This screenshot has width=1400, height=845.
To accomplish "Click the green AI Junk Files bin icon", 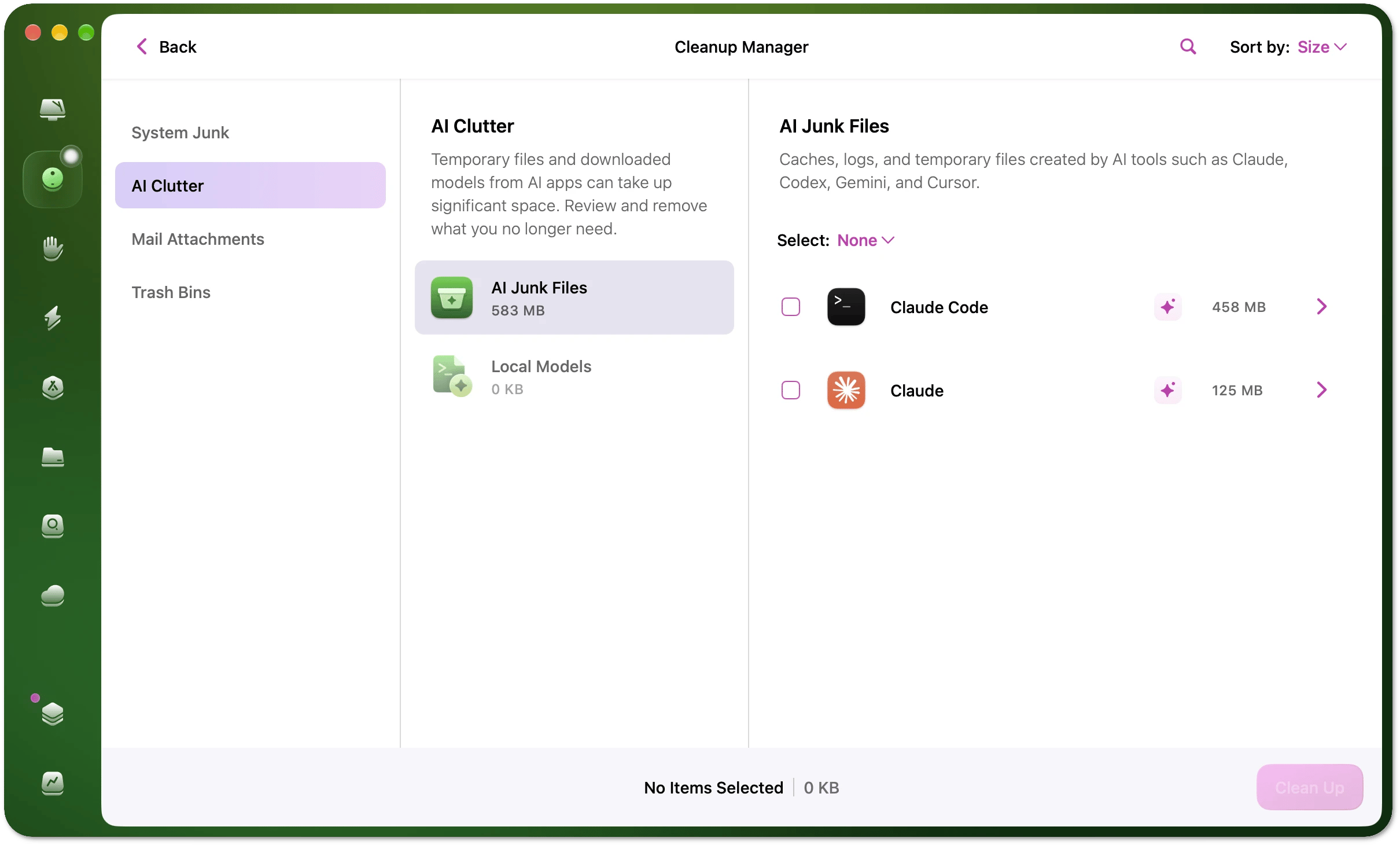I will tap(452, 297).
